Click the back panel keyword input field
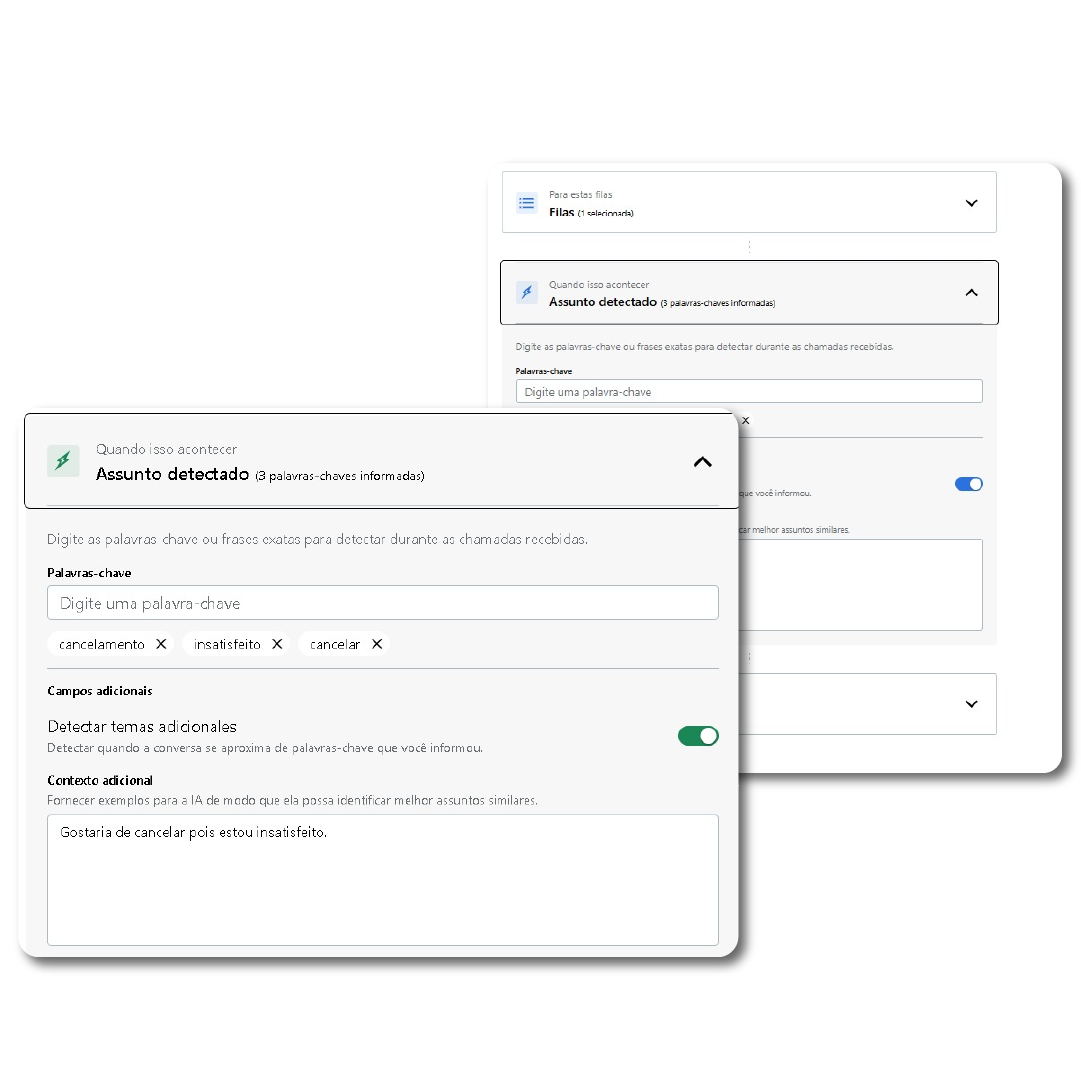 point(748,392)
